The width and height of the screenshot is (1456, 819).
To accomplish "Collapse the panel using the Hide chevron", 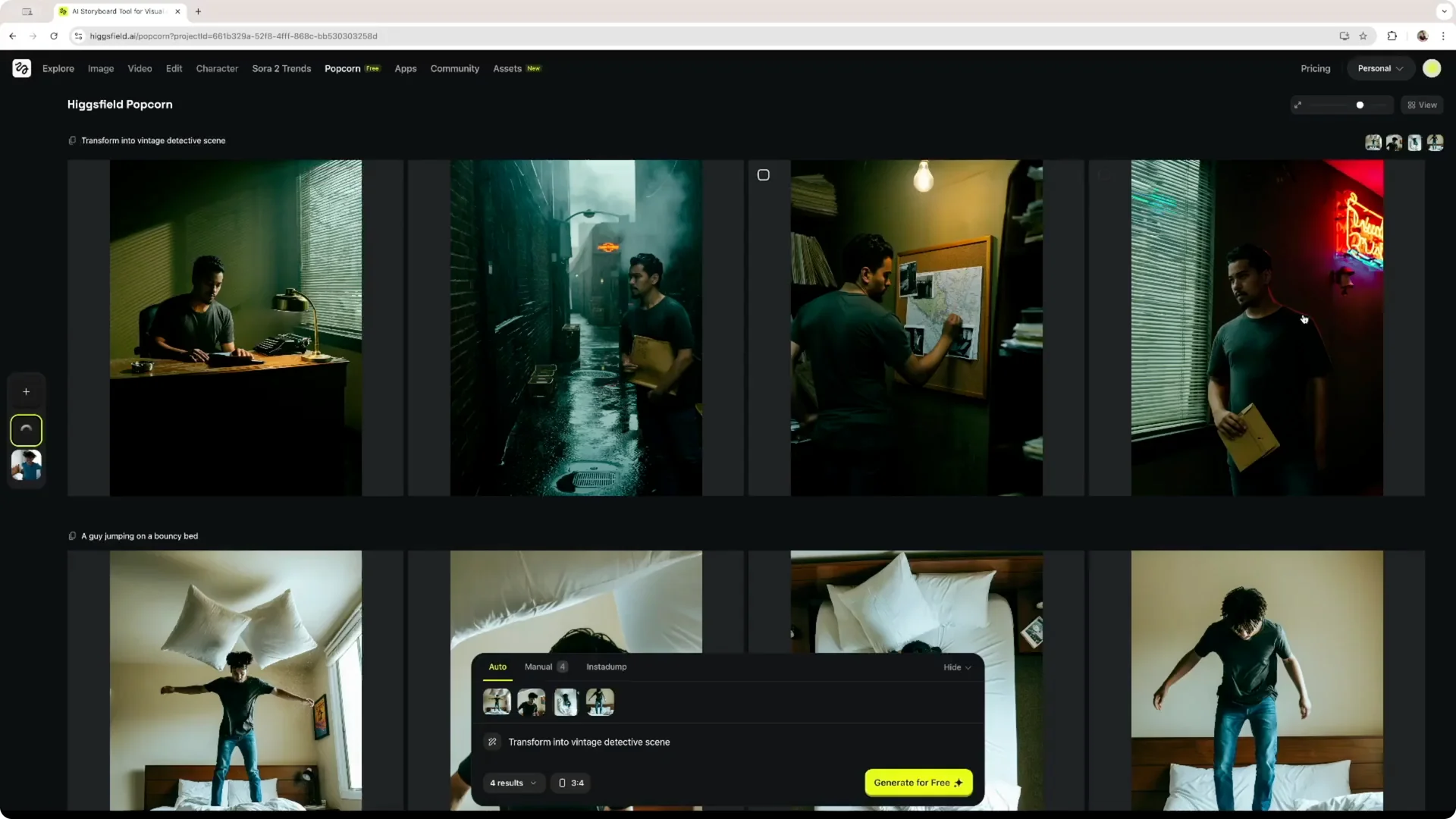I will tap(956, 667).
